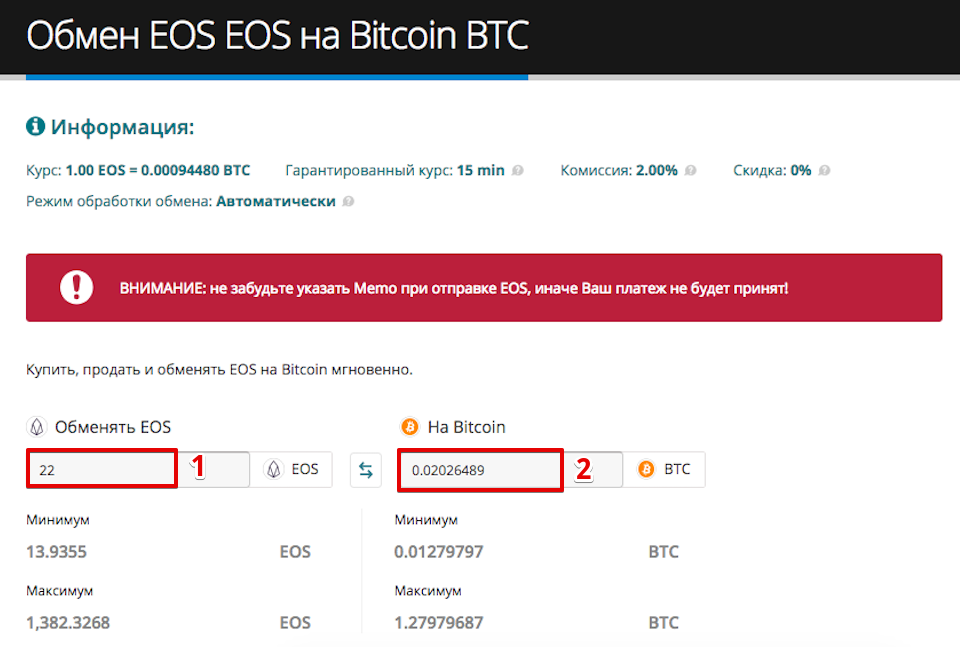Click the Автоматически processing mode text
The image size is (960, 647).
276,201
